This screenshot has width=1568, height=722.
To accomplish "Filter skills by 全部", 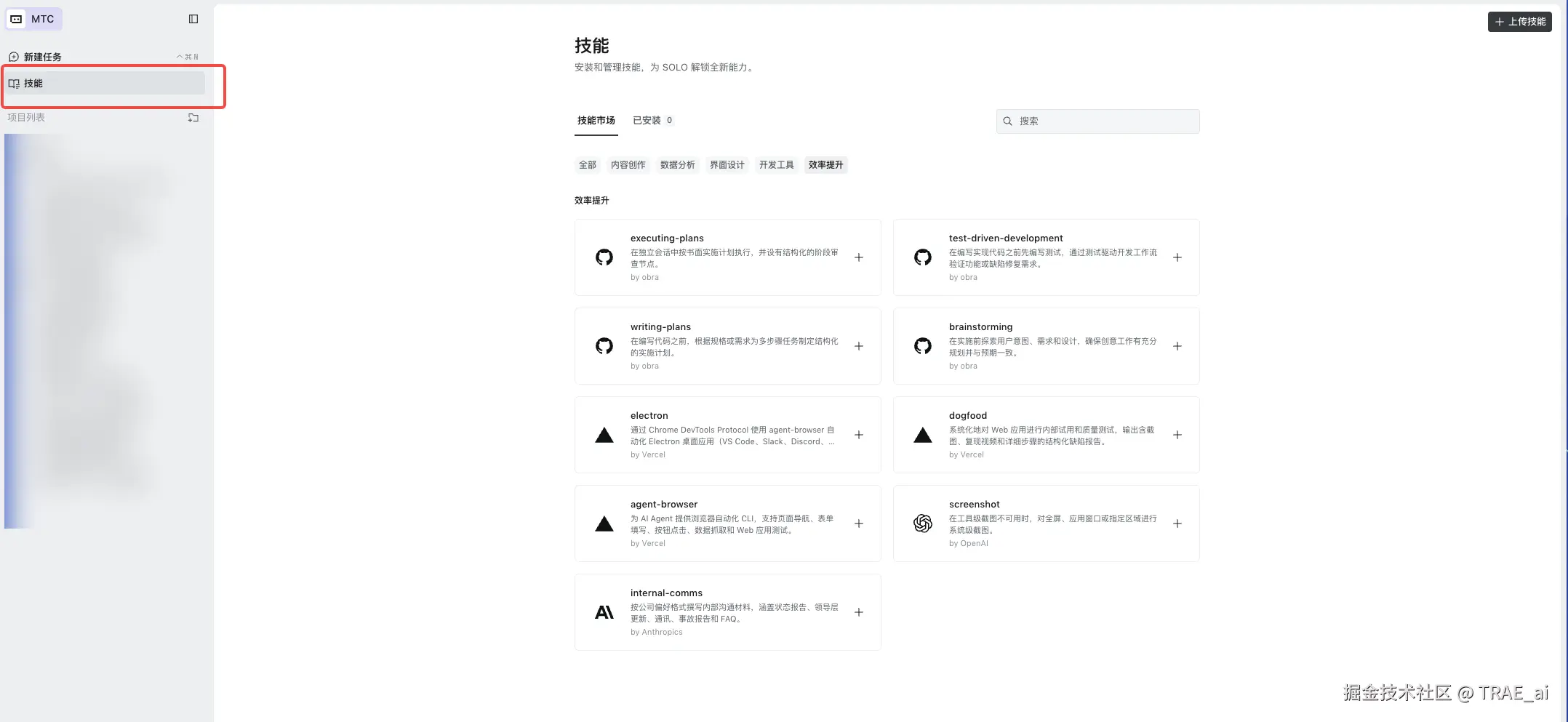I will pyautogui.click(x=588, y=165).
